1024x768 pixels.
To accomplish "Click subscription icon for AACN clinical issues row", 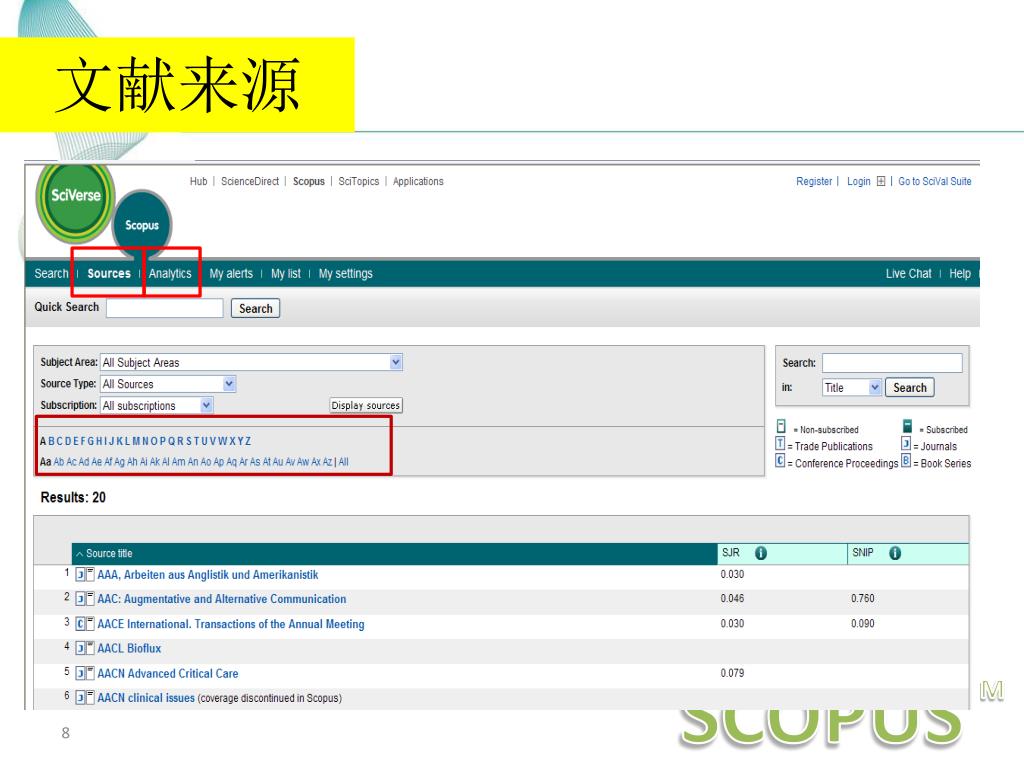I will 91,697.
